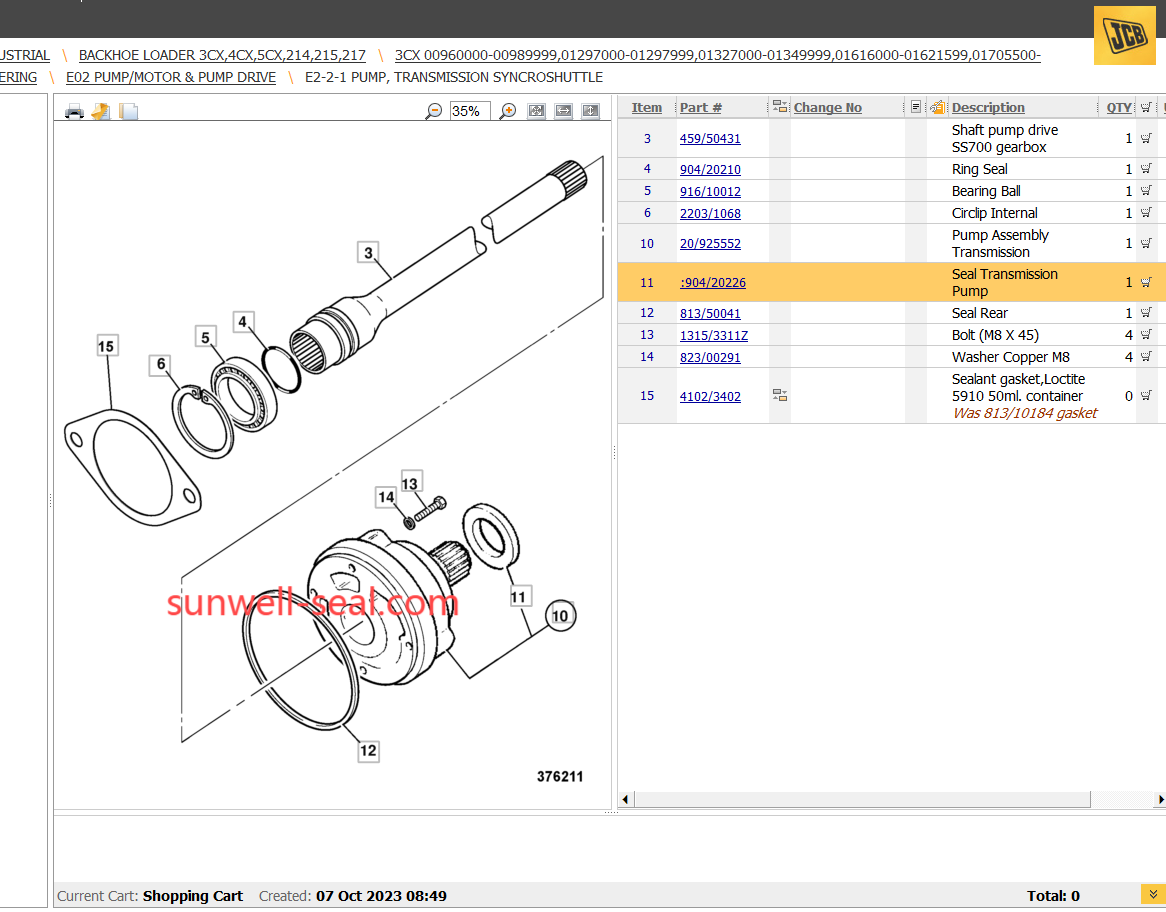Click the notes icon in table header

[x=915, y=107]
